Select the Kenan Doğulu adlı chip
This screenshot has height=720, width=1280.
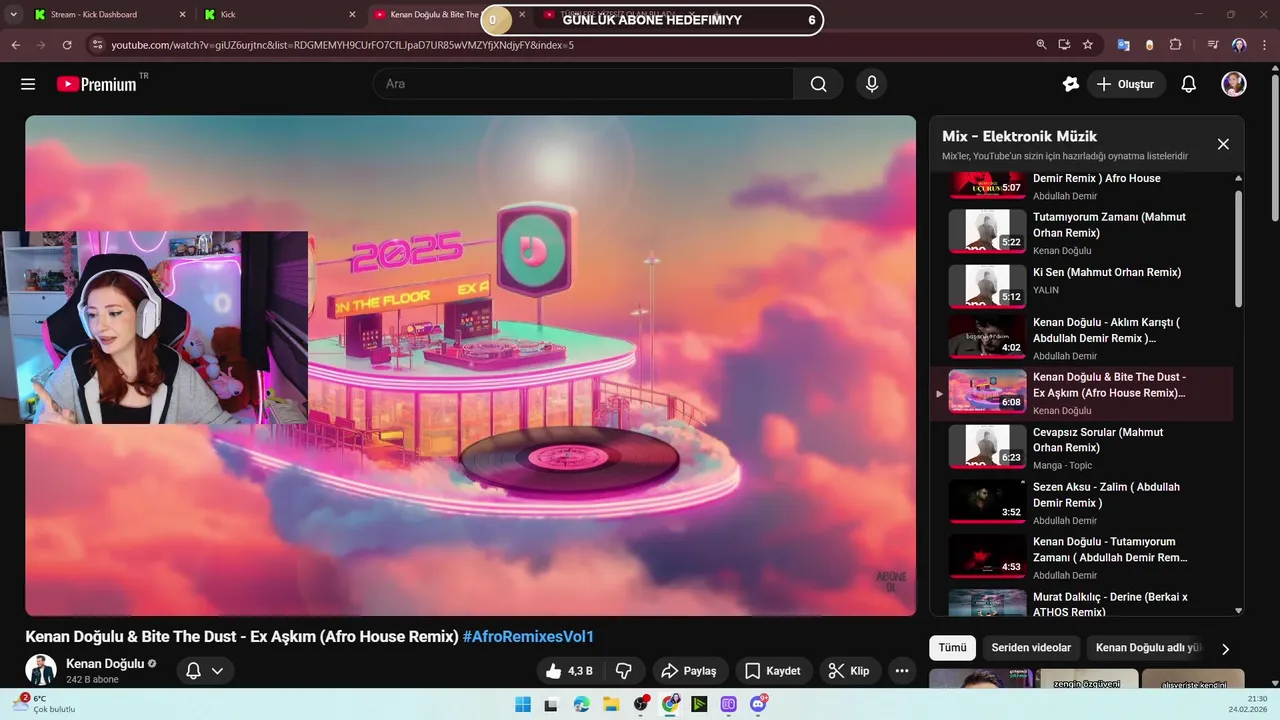click(x=1147, y=648)
